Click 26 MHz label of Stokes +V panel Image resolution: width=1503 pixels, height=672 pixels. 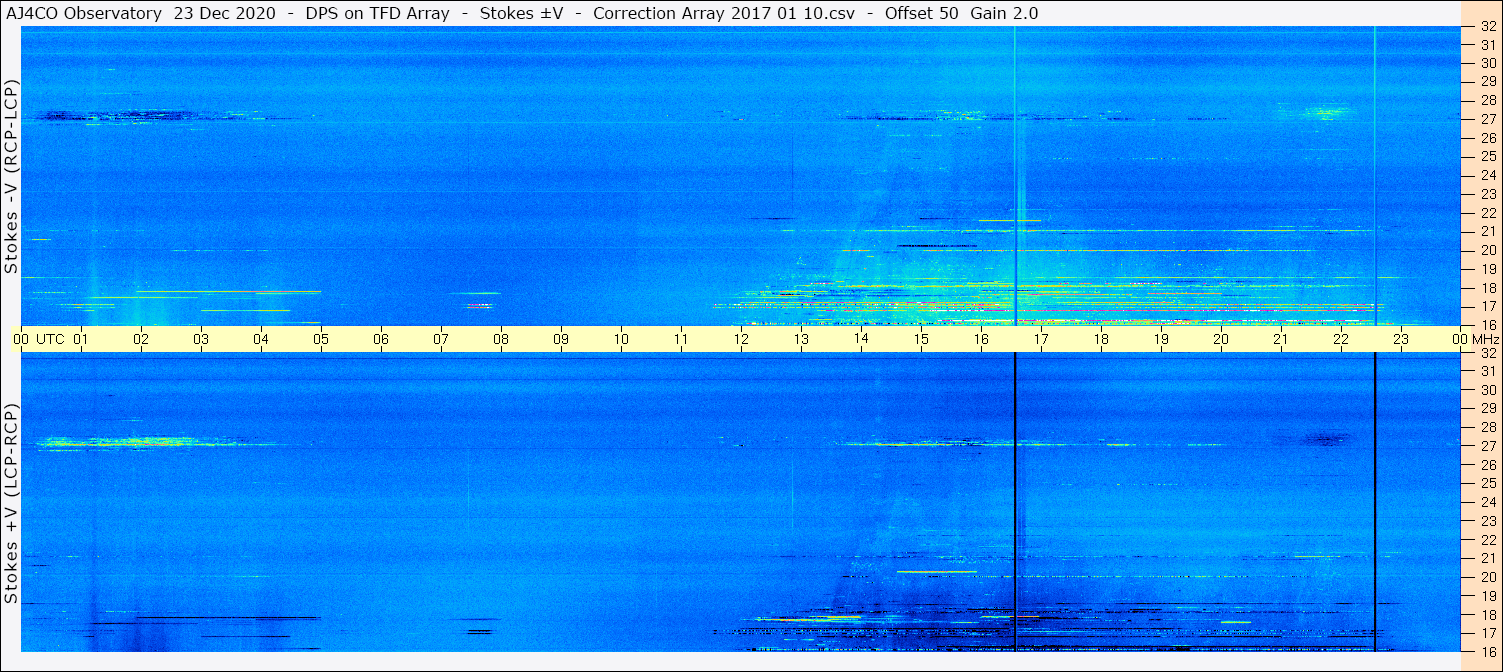(x=1488, y=464)
